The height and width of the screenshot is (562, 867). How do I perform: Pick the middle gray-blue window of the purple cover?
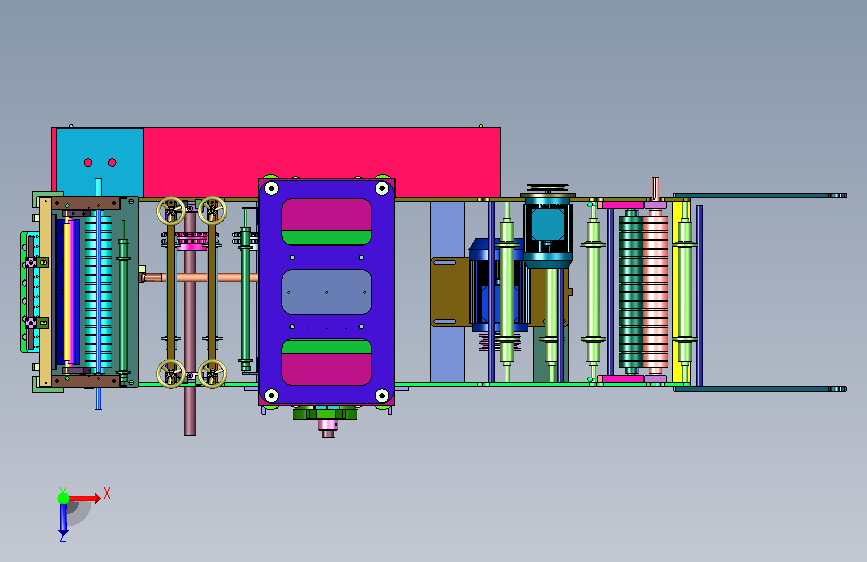click(326, 292)
